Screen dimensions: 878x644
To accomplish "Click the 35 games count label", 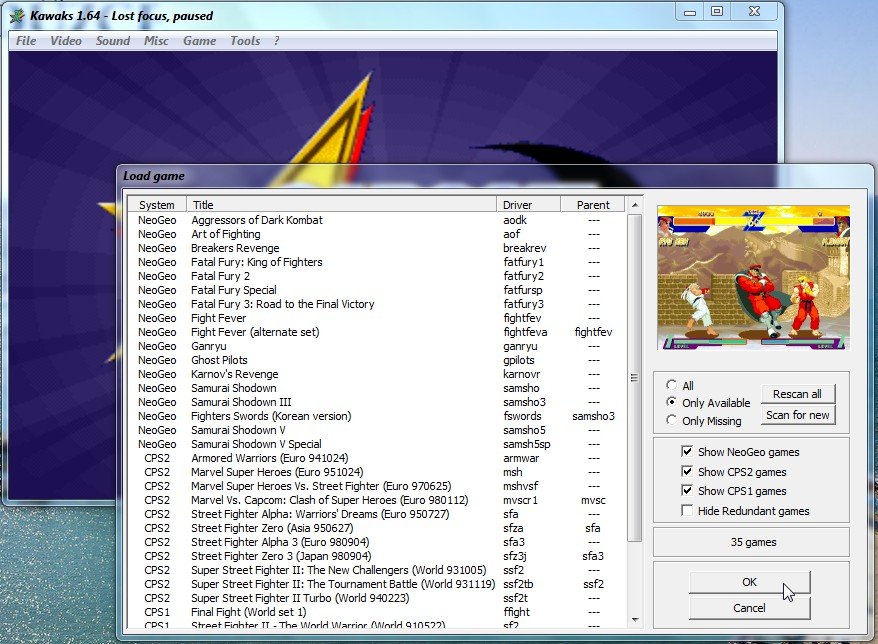I will (753, 542).
